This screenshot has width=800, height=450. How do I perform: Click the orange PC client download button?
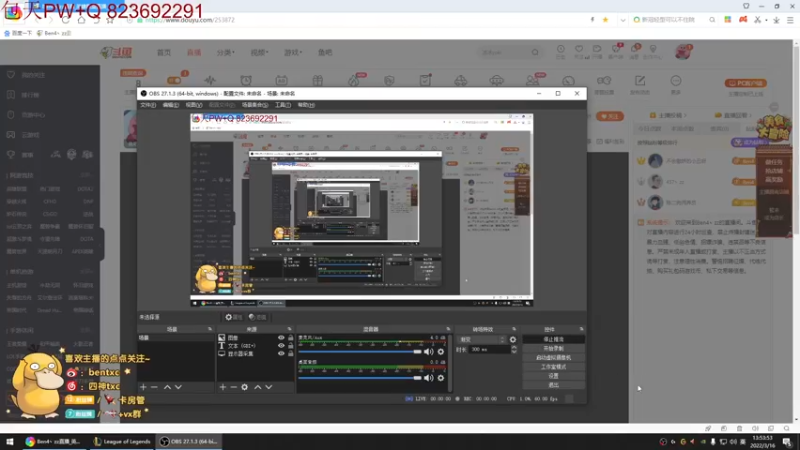pos(745,83)
